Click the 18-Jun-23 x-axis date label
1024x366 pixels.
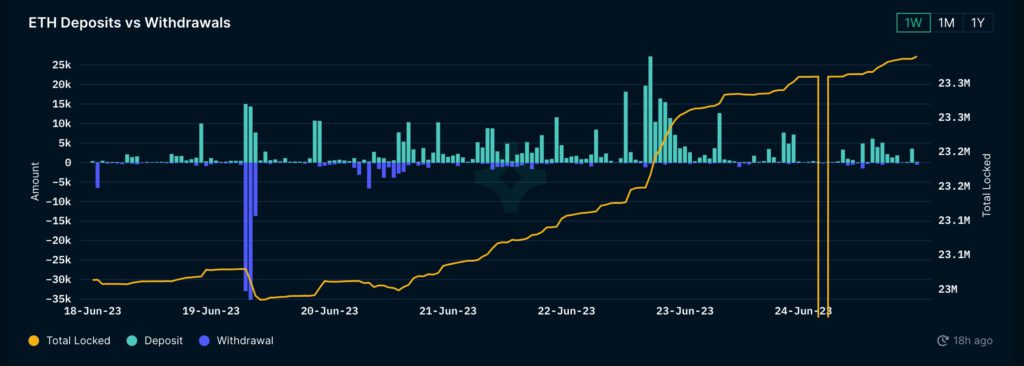(x=93, y=311)
